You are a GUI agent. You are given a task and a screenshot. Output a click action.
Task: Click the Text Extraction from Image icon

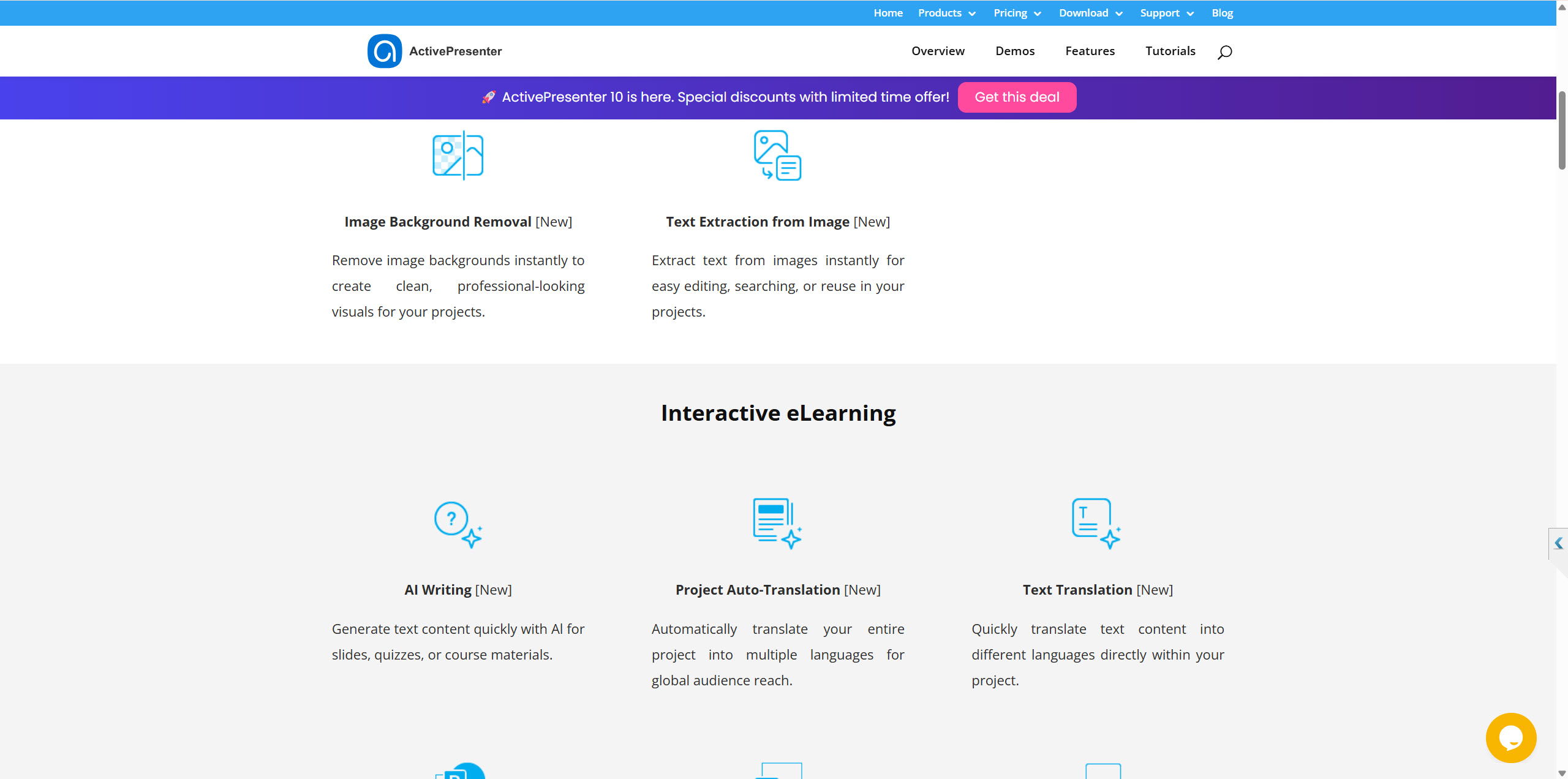coord(777,156)
